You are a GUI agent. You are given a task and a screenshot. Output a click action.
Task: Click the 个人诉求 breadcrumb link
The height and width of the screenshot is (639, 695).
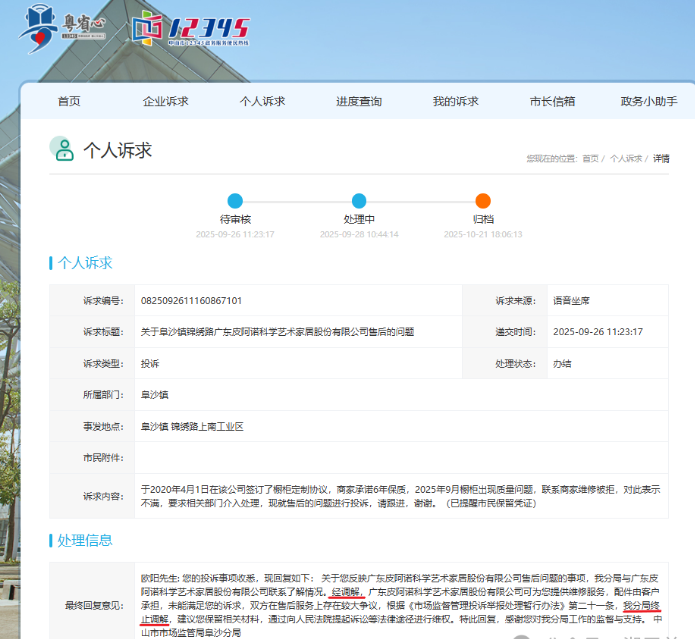point(626,159)
